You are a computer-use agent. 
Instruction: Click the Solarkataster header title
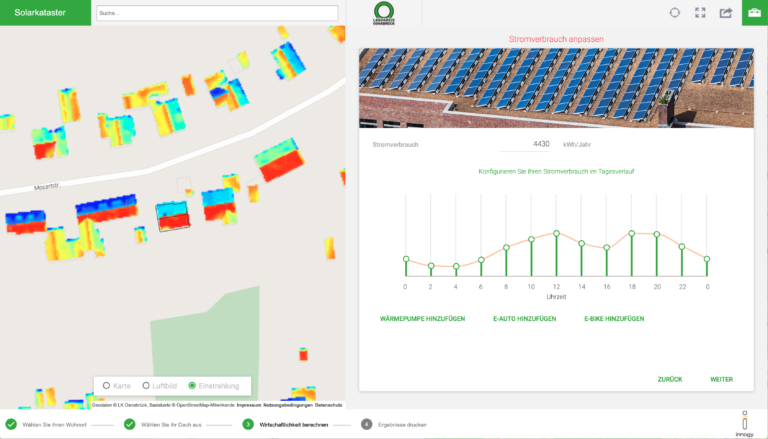click(x=40, y=13)
